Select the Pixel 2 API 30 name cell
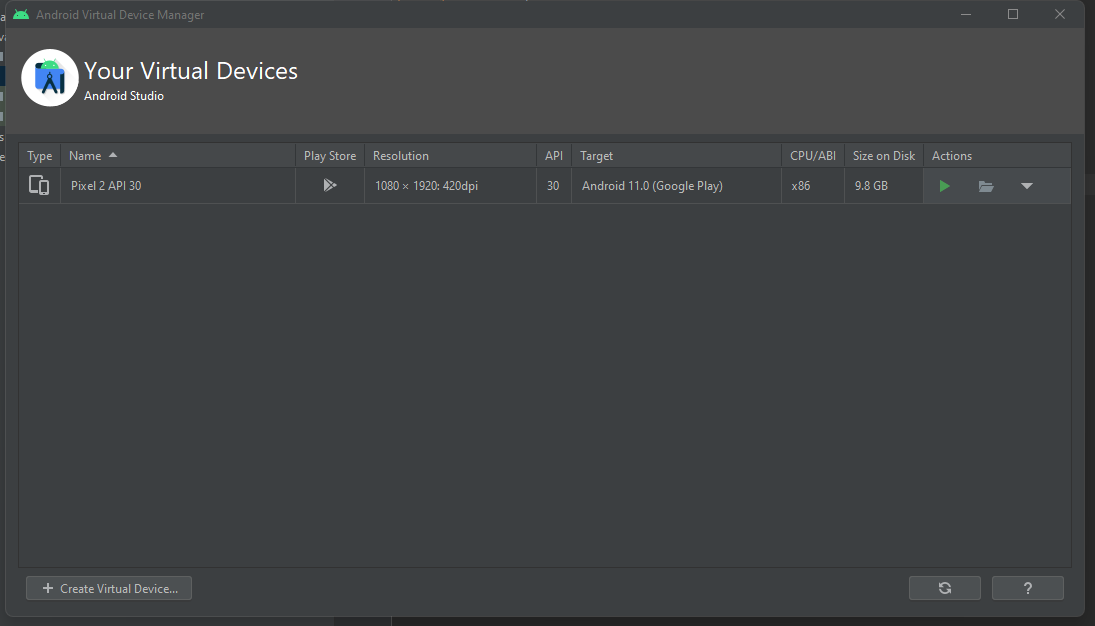This screenshot has height=626, width=1095. pyautogui.click(x=178, y=186)
